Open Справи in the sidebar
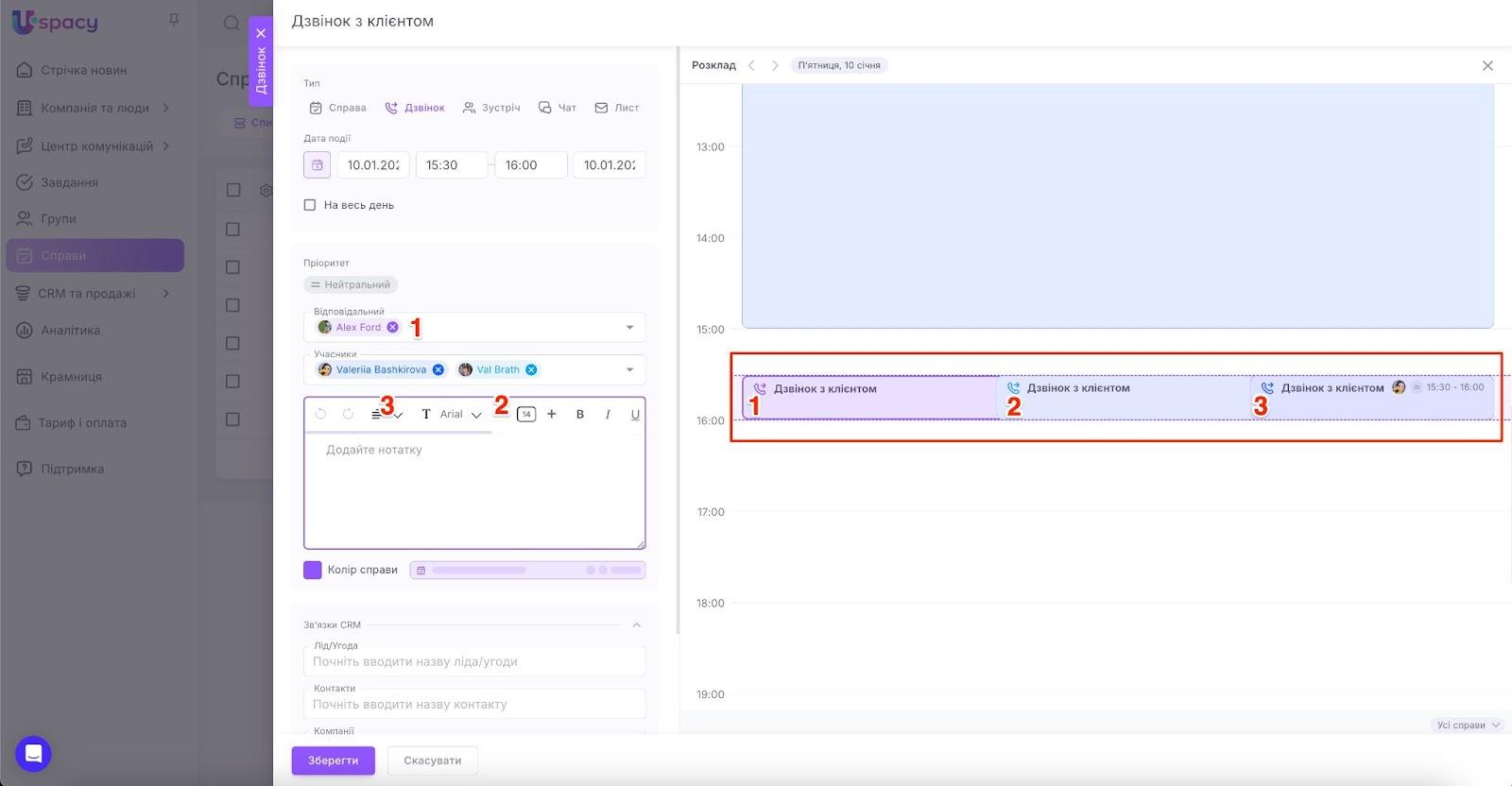Viewport: 1512px width, 786px height. [x=94, y=255]
